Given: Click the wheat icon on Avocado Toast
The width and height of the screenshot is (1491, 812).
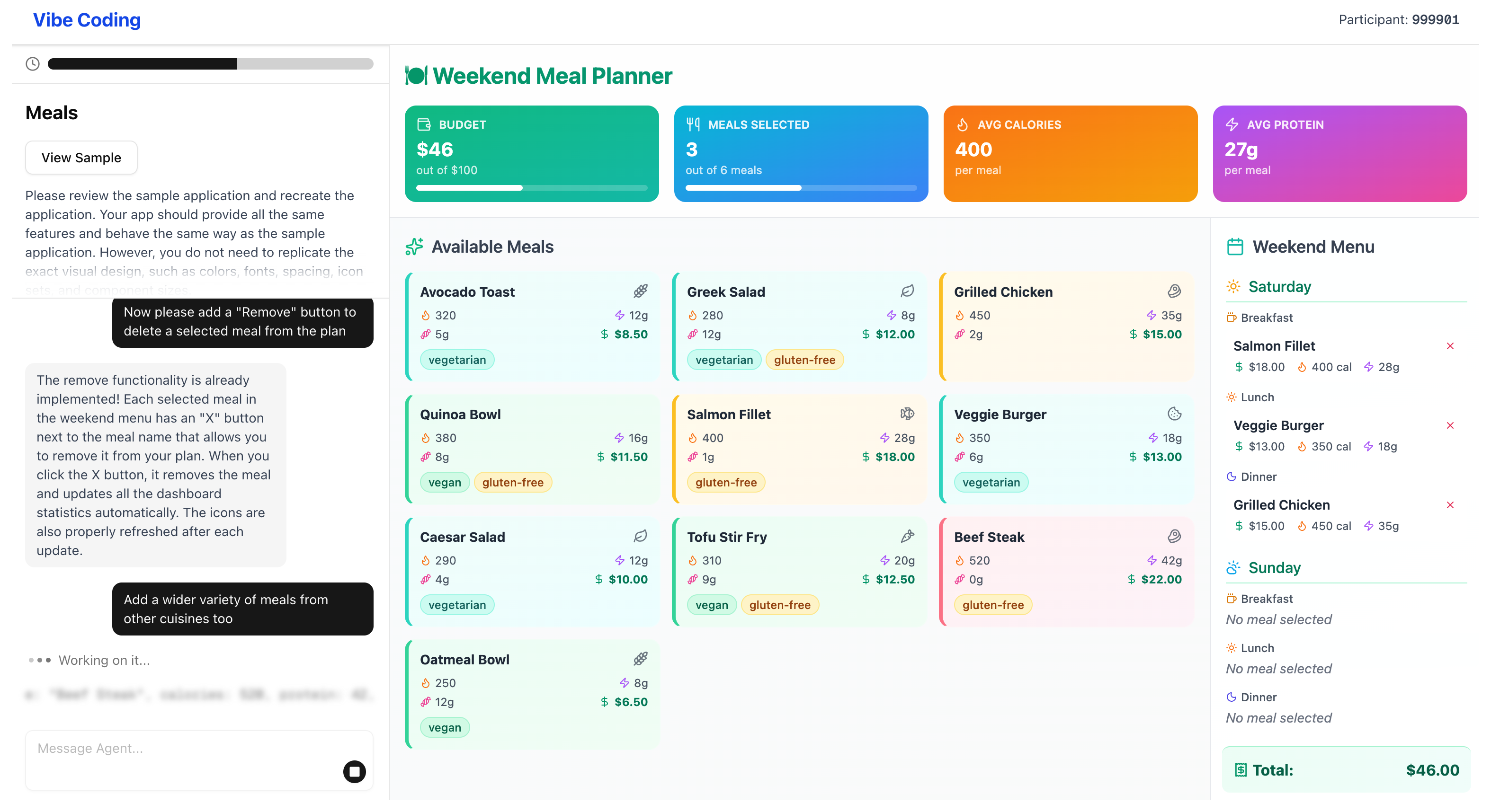Looking at the screenshot, I should [x=640, y=291].
